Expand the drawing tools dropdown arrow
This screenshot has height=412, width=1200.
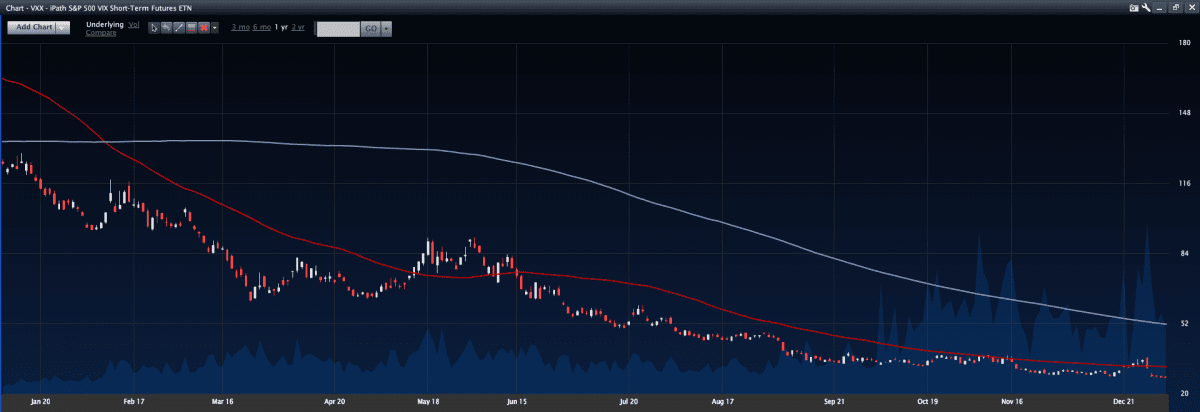215,27
